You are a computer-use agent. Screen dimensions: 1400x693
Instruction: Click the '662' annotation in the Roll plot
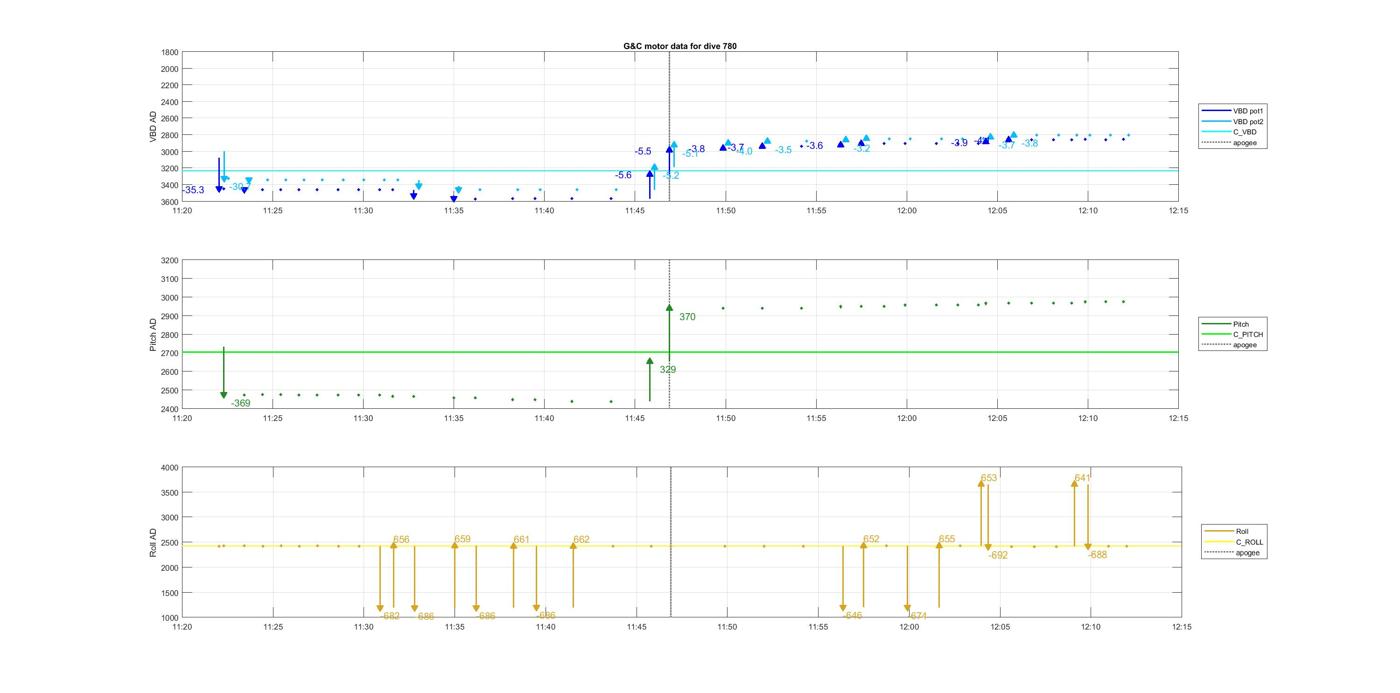point(581,540)
